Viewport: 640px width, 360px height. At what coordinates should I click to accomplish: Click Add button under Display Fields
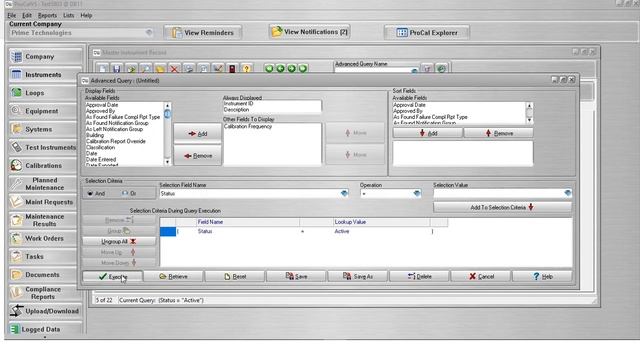click(x=198, y=133)
